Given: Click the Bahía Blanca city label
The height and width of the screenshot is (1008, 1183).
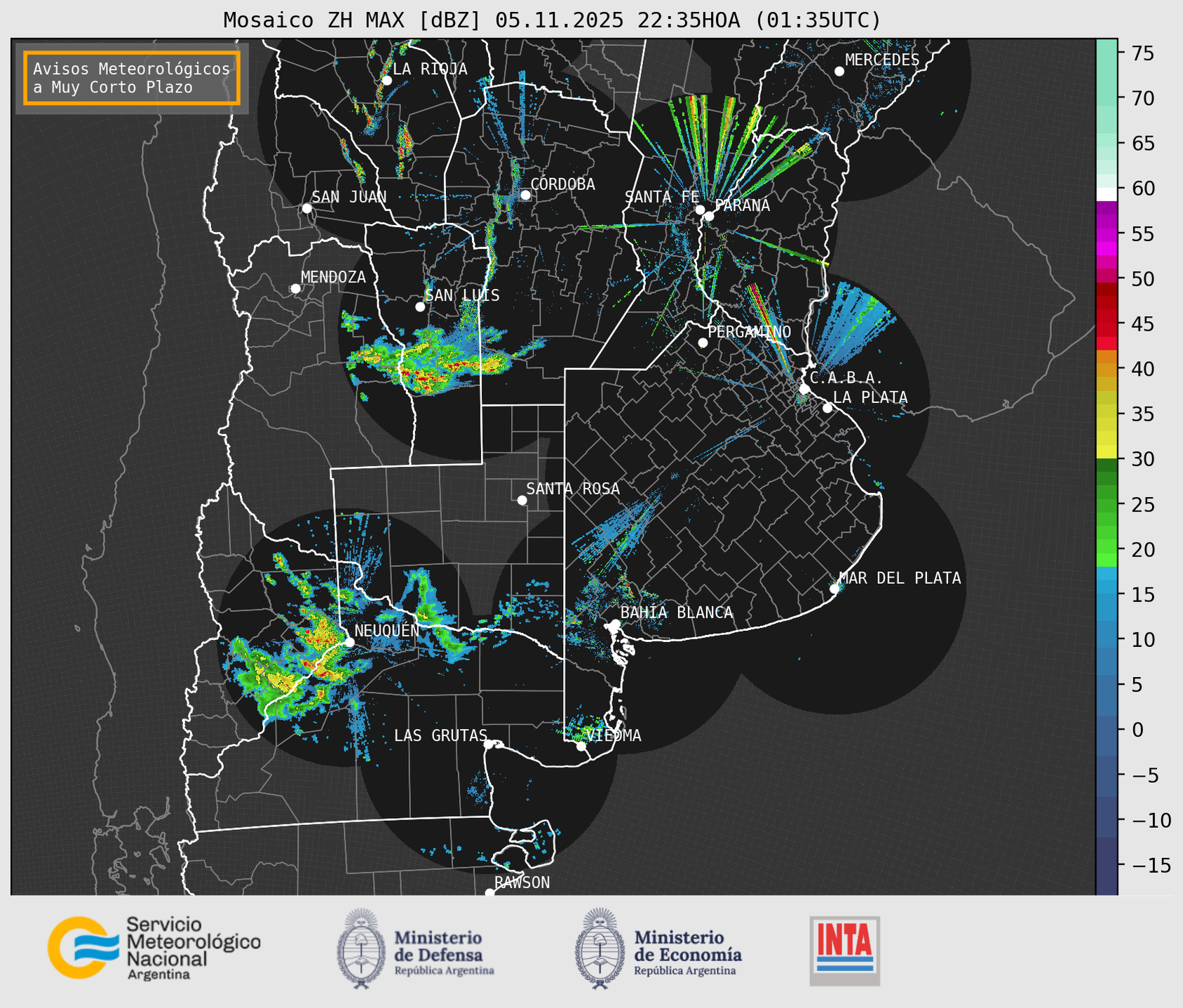Looking at the screenshot, I should 677,613.
